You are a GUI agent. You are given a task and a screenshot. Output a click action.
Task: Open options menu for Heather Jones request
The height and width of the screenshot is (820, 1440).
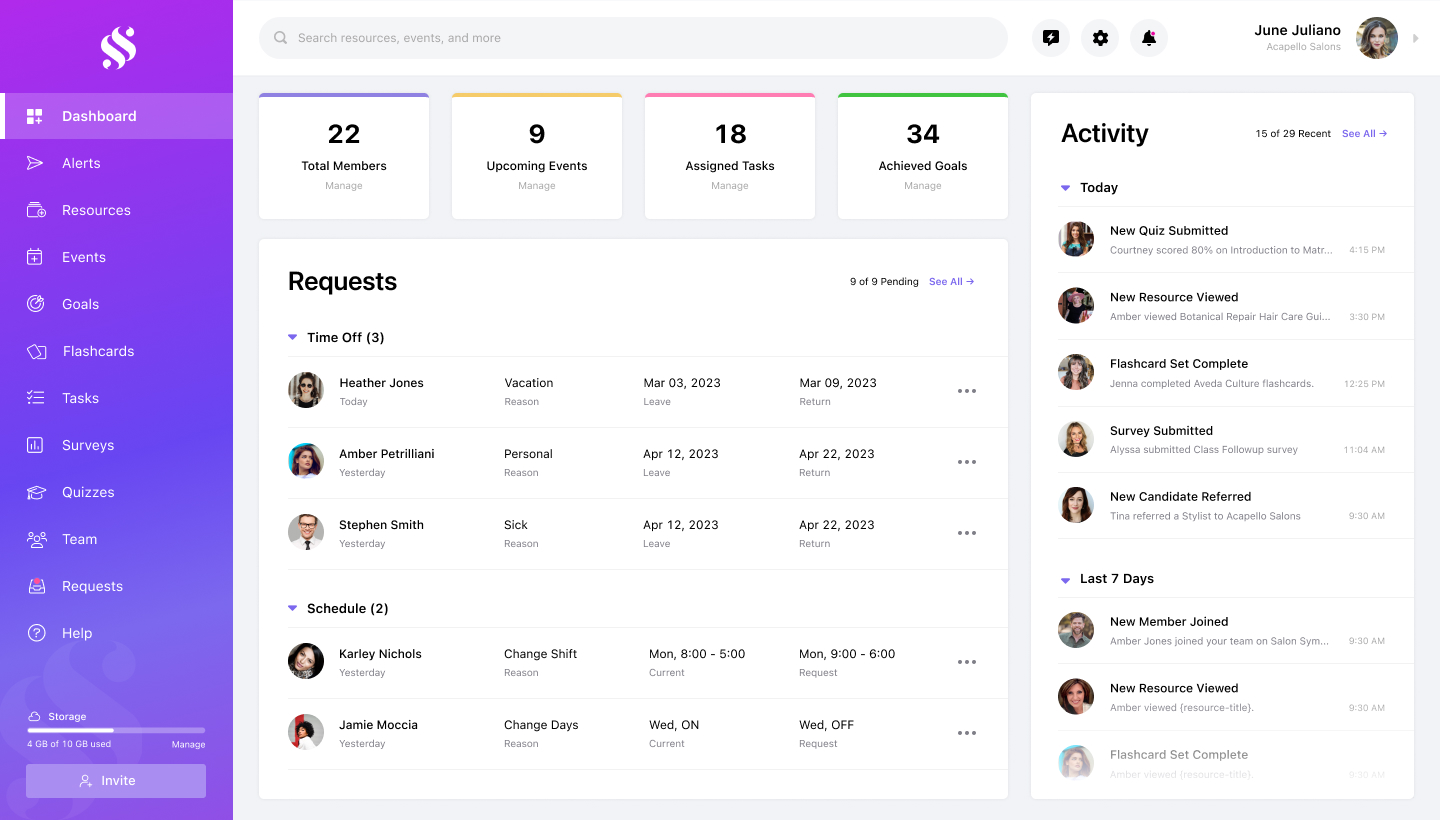pyautogui.click(x=966, y=391)
